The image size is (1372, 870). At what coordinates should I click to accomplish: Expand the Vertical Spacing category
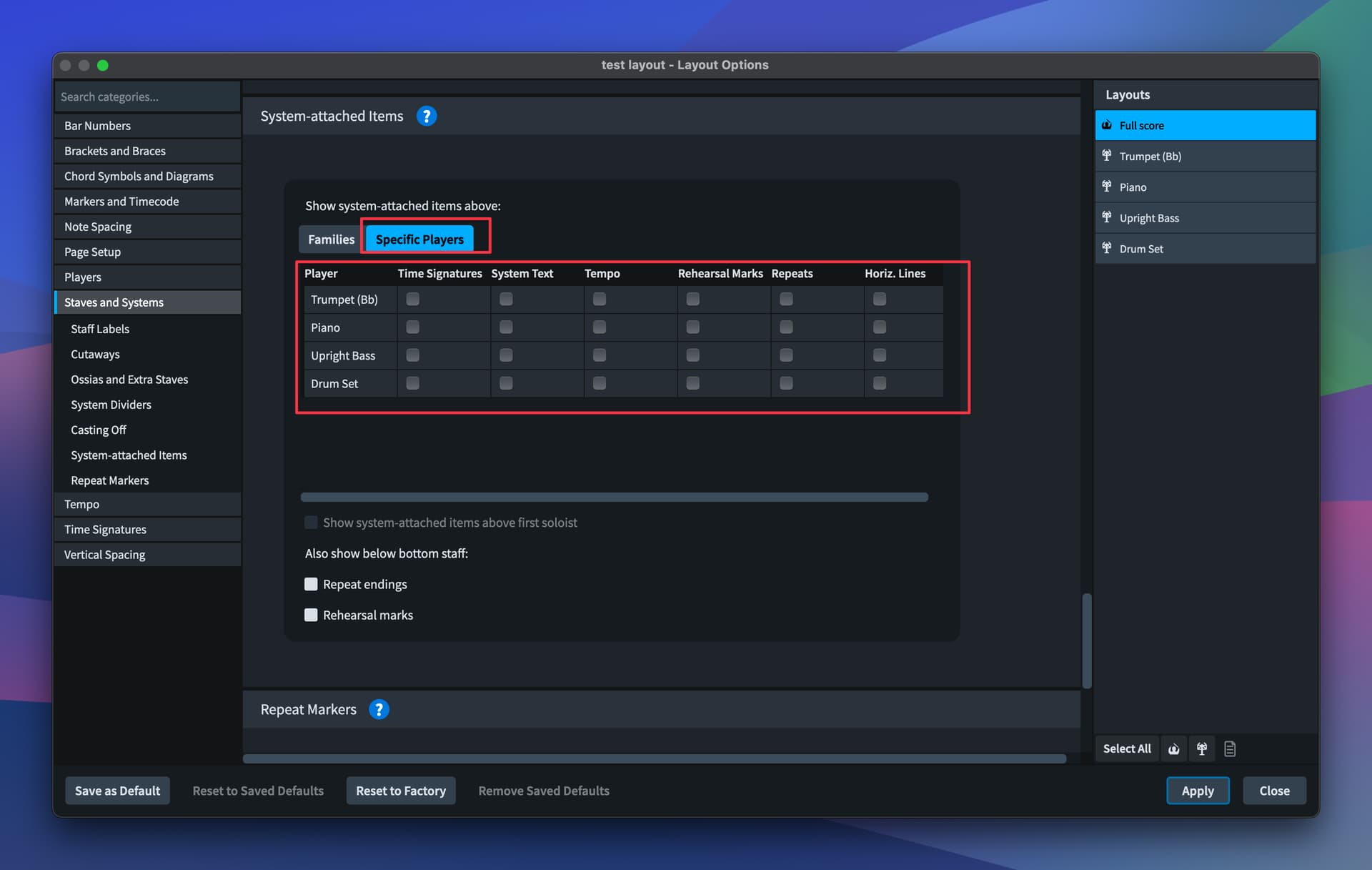(148, 555)
